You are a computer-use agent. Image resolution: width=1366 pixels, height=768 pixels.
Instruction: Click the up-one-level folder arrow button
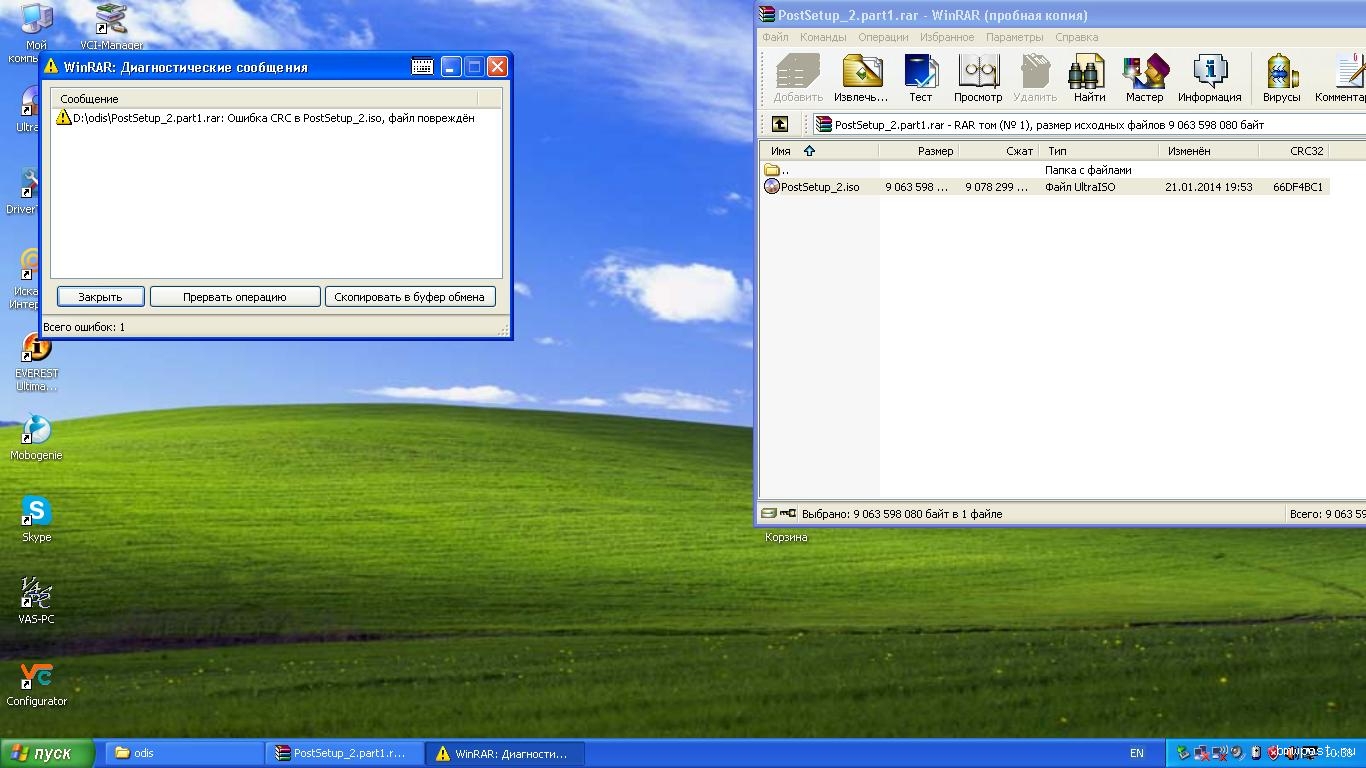(x=780, y=125)
